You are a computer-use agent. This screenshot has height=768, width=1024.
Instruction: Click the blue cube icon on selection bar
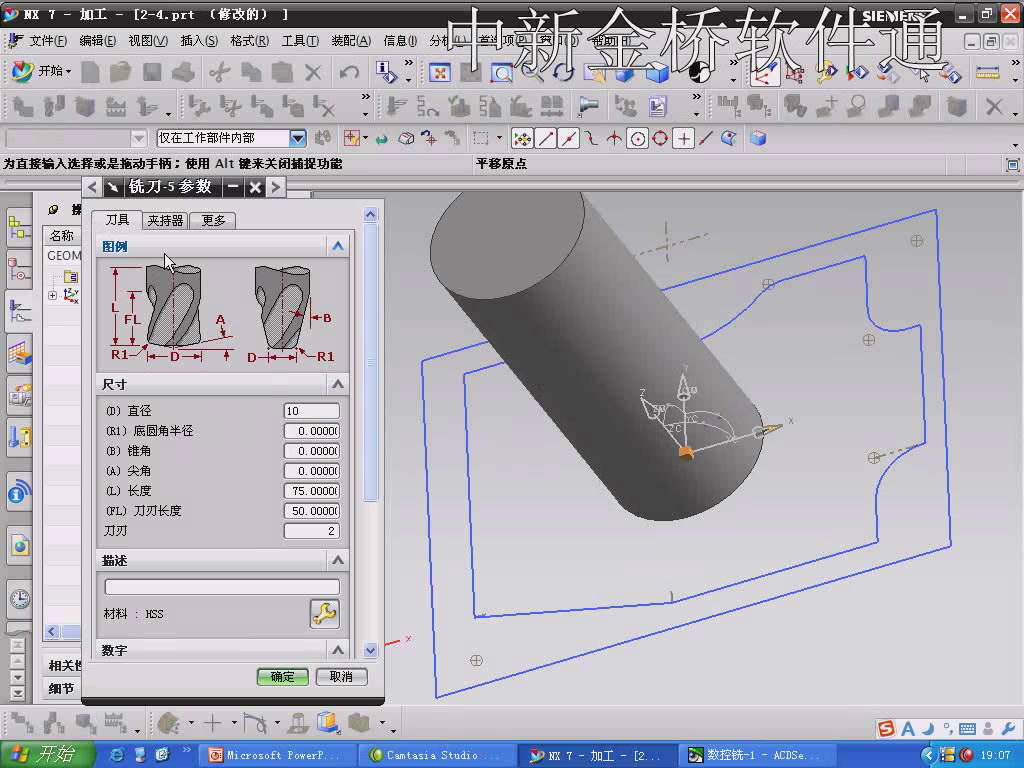(x=758, y=138)
